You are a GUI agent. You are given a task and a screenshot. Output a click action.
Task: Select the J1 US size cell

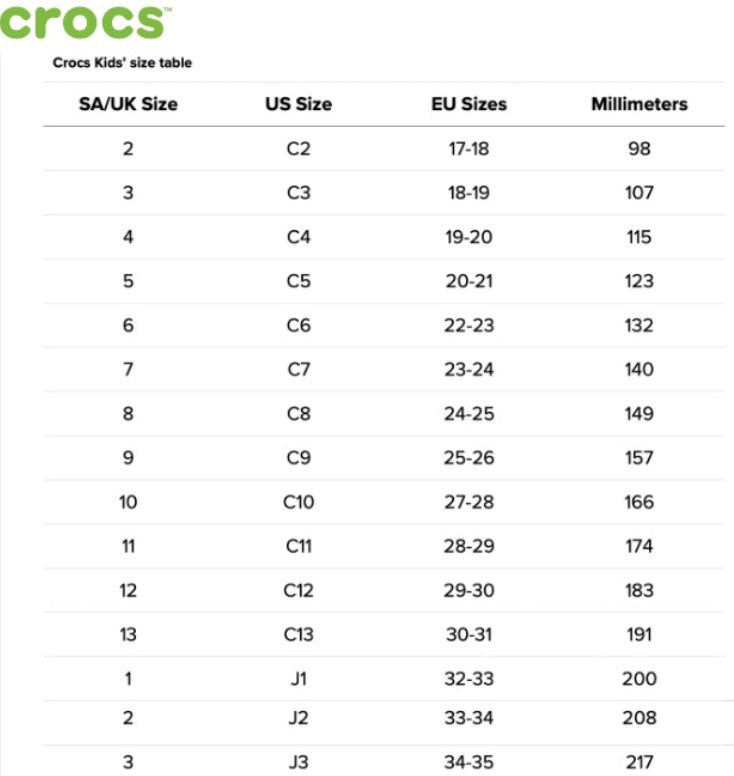pos(298,679)
